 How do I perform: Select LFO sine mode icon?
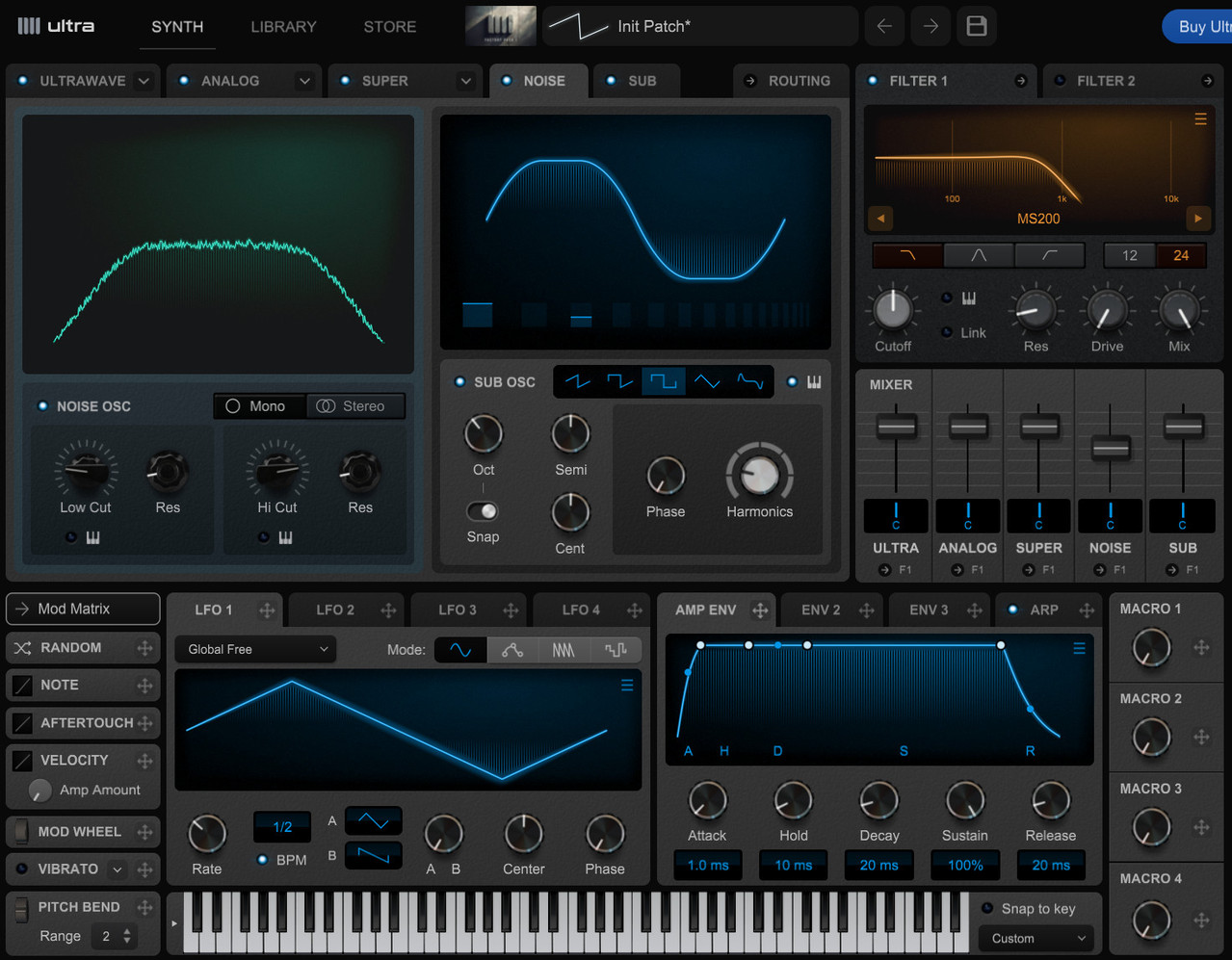point(460,650)
